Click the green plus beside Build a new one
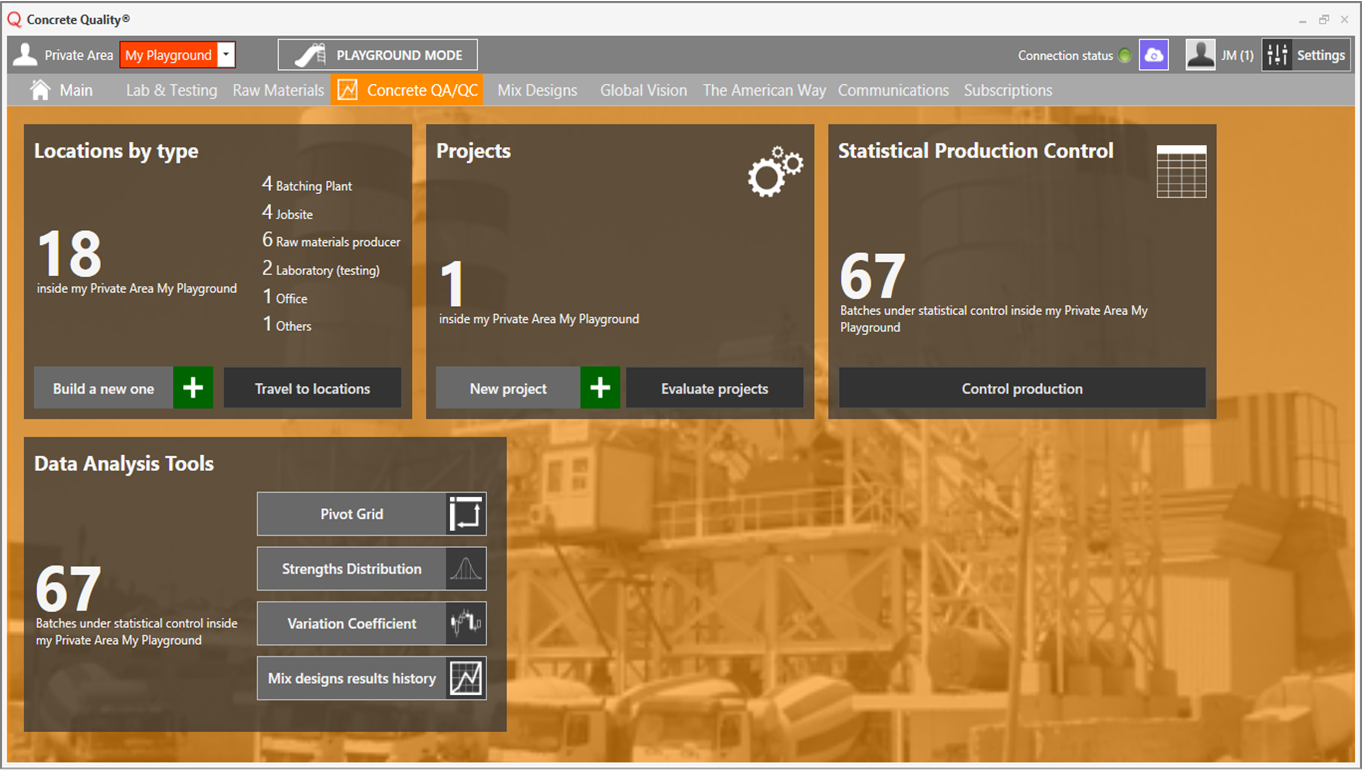The image size is (1362, 770). [x=193, y=388]
